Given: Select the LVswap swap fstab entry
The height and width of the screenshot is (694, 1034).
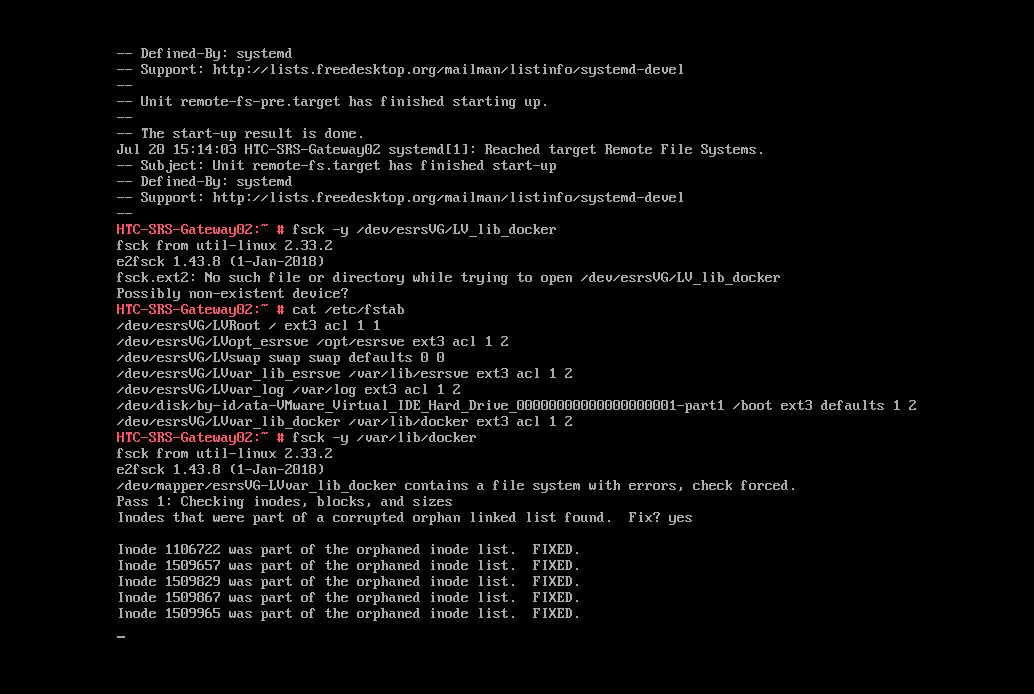Looking at the screenshot, I should (x=280, y=358).
